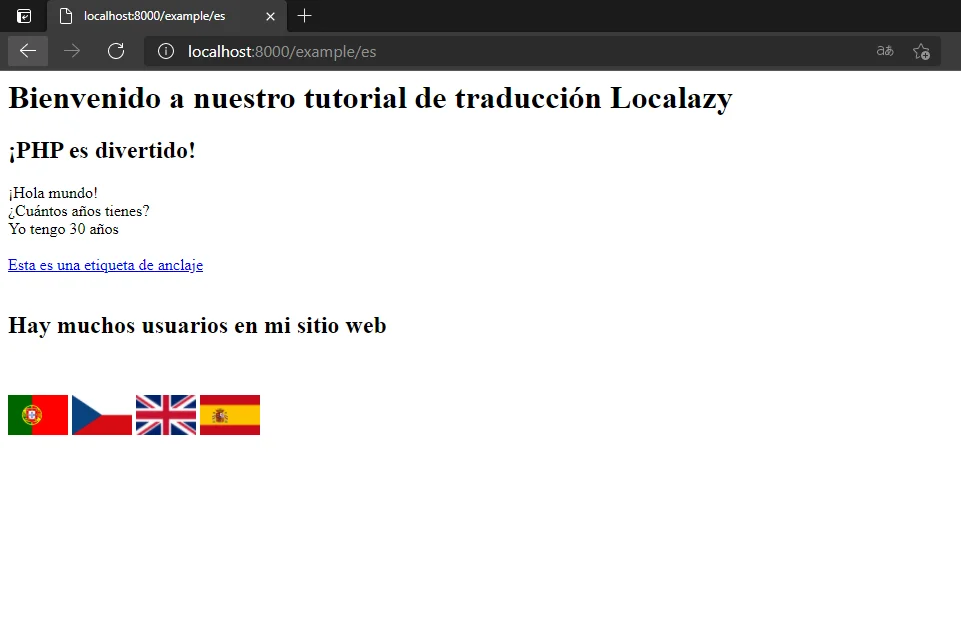
Task: Refresh the localhost page
Action: 116,51
